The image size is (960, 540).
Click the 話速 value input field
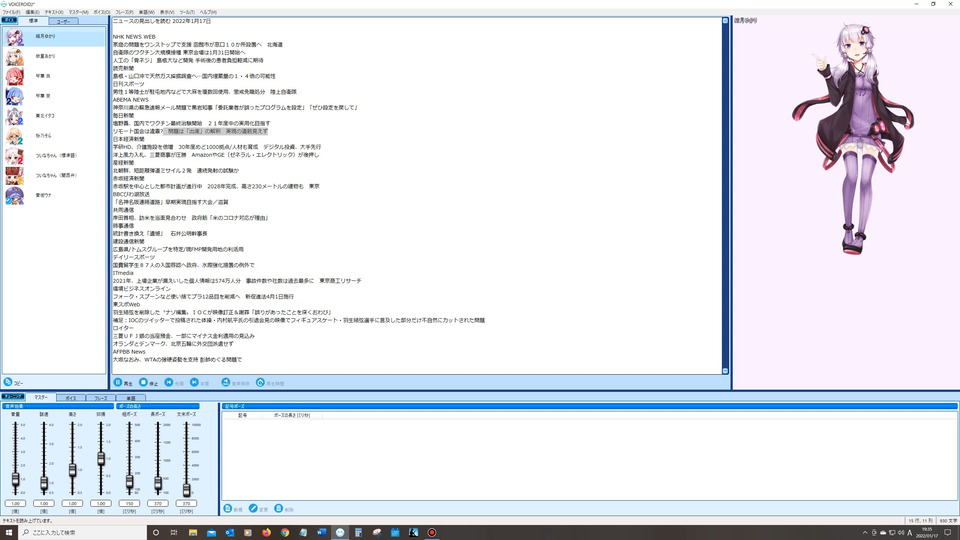(44, 503)
